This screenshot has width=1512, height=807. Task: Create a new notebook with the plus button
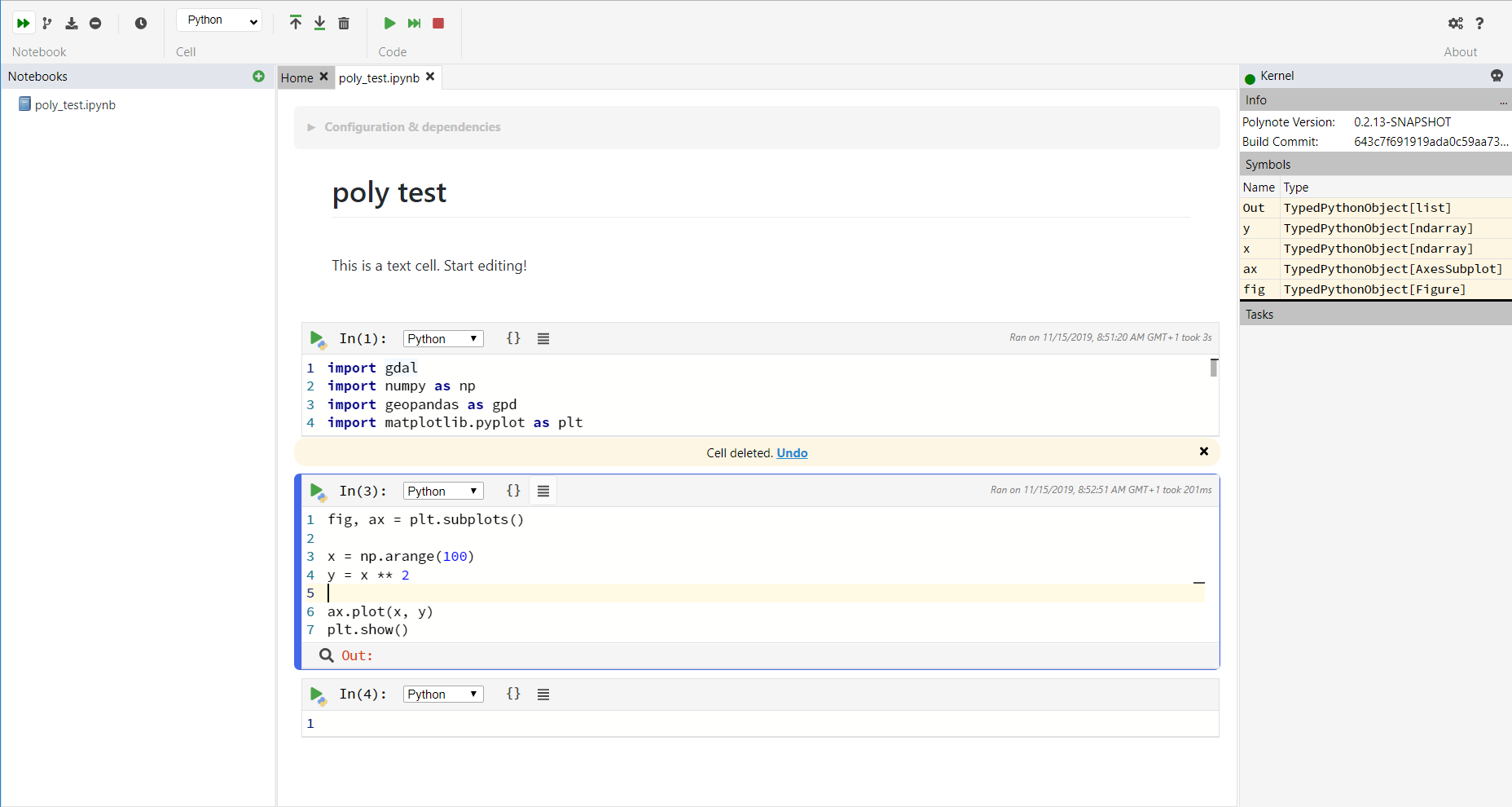click(x=258, y=76)
